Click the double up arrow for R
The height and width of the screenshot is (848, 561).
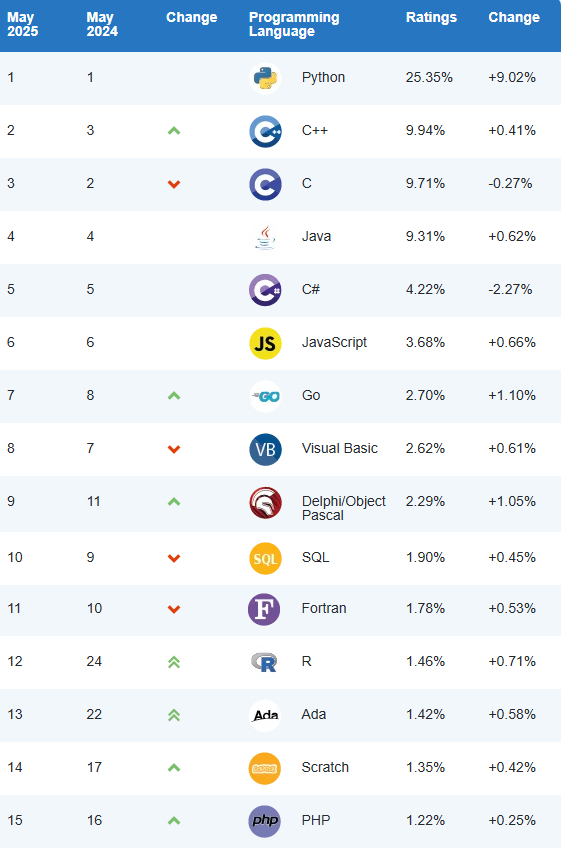pyautogui.click(x=174, y=661)
